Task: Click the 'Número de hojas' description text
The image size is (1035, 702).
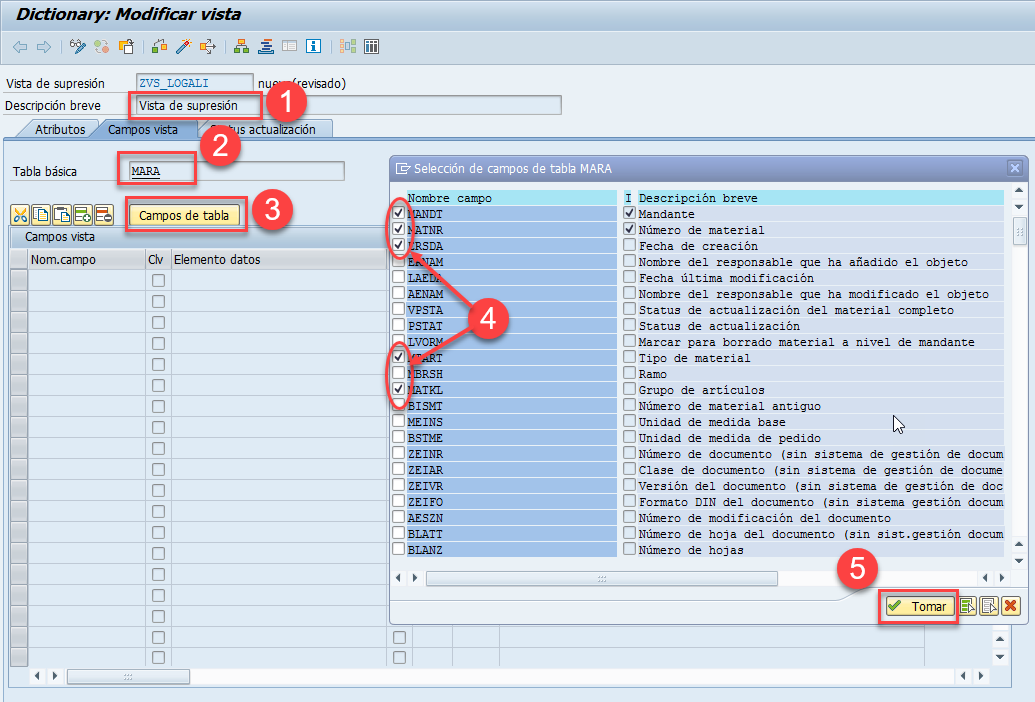Action: tap(691, 550)
